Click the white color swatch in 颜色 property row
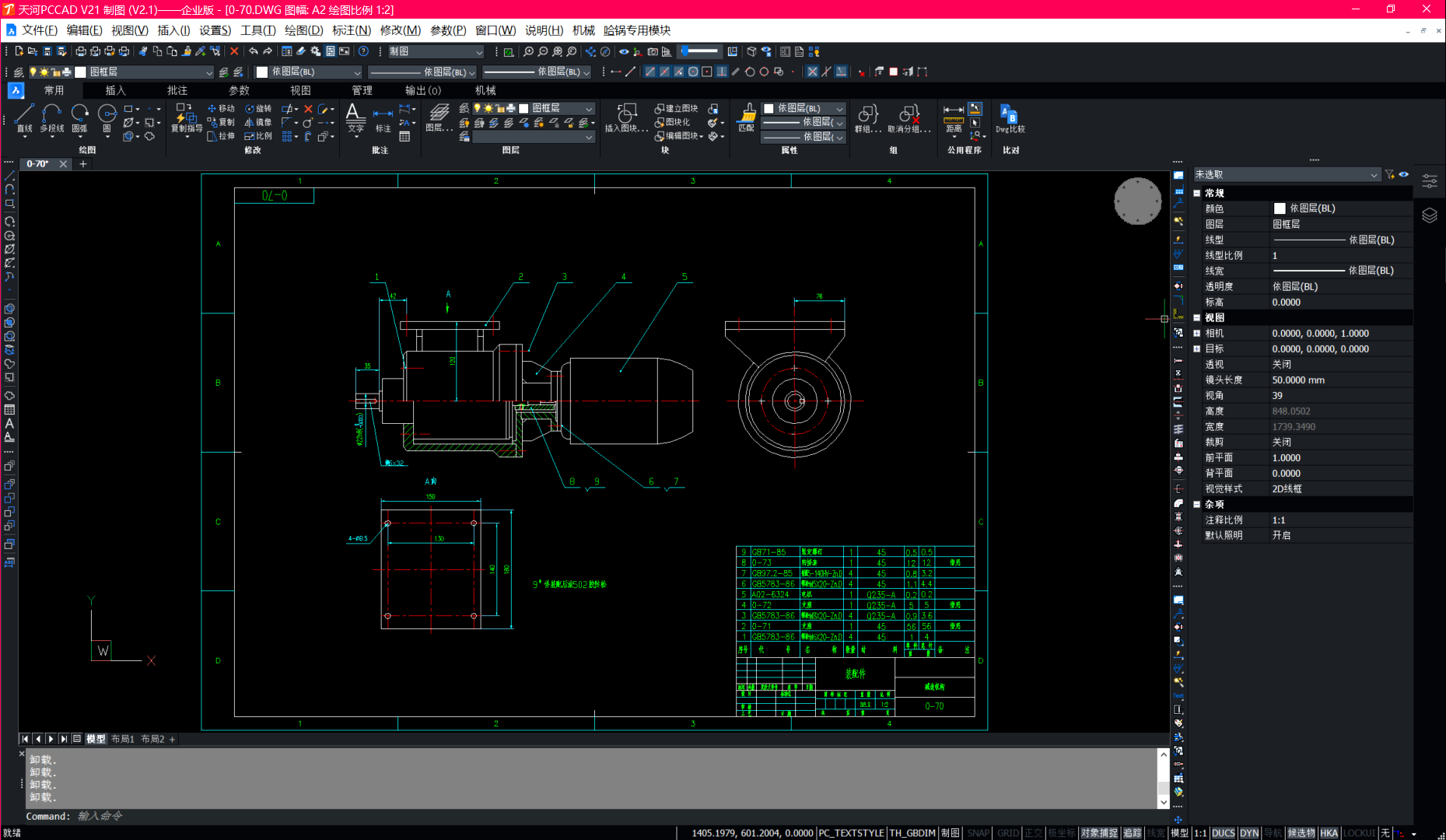The width and height of the screenshot is (1446, 840). coord(1280,208)
